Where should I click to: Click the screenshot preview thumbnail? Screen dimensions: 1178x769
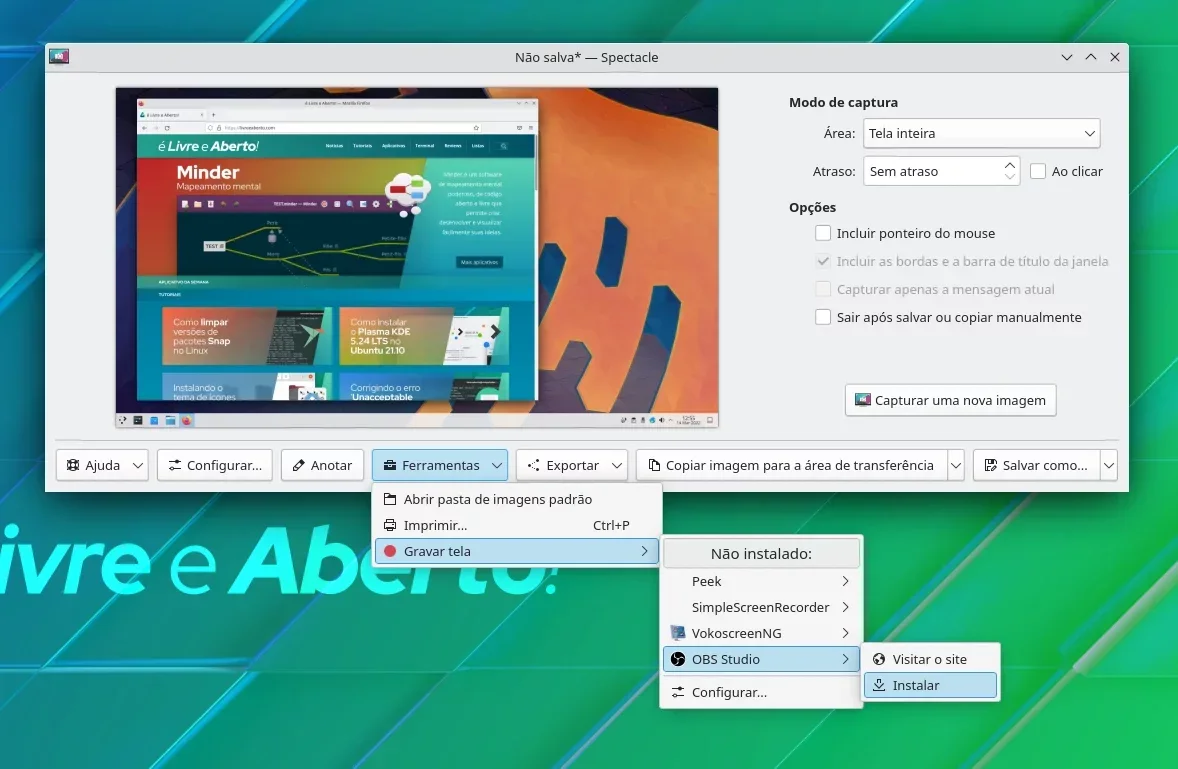[x=417, y=258]
